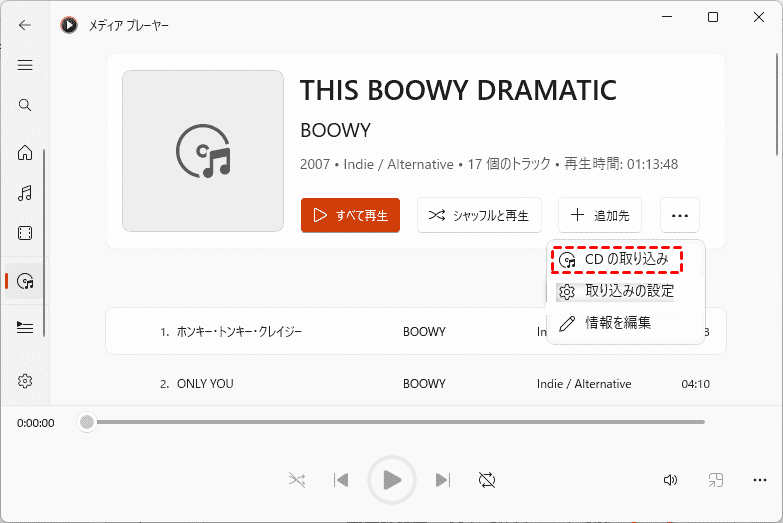Open the Music library in sidebar
Image resolution: width=783 pixels, height=523 pixels.
coord(25,193)
